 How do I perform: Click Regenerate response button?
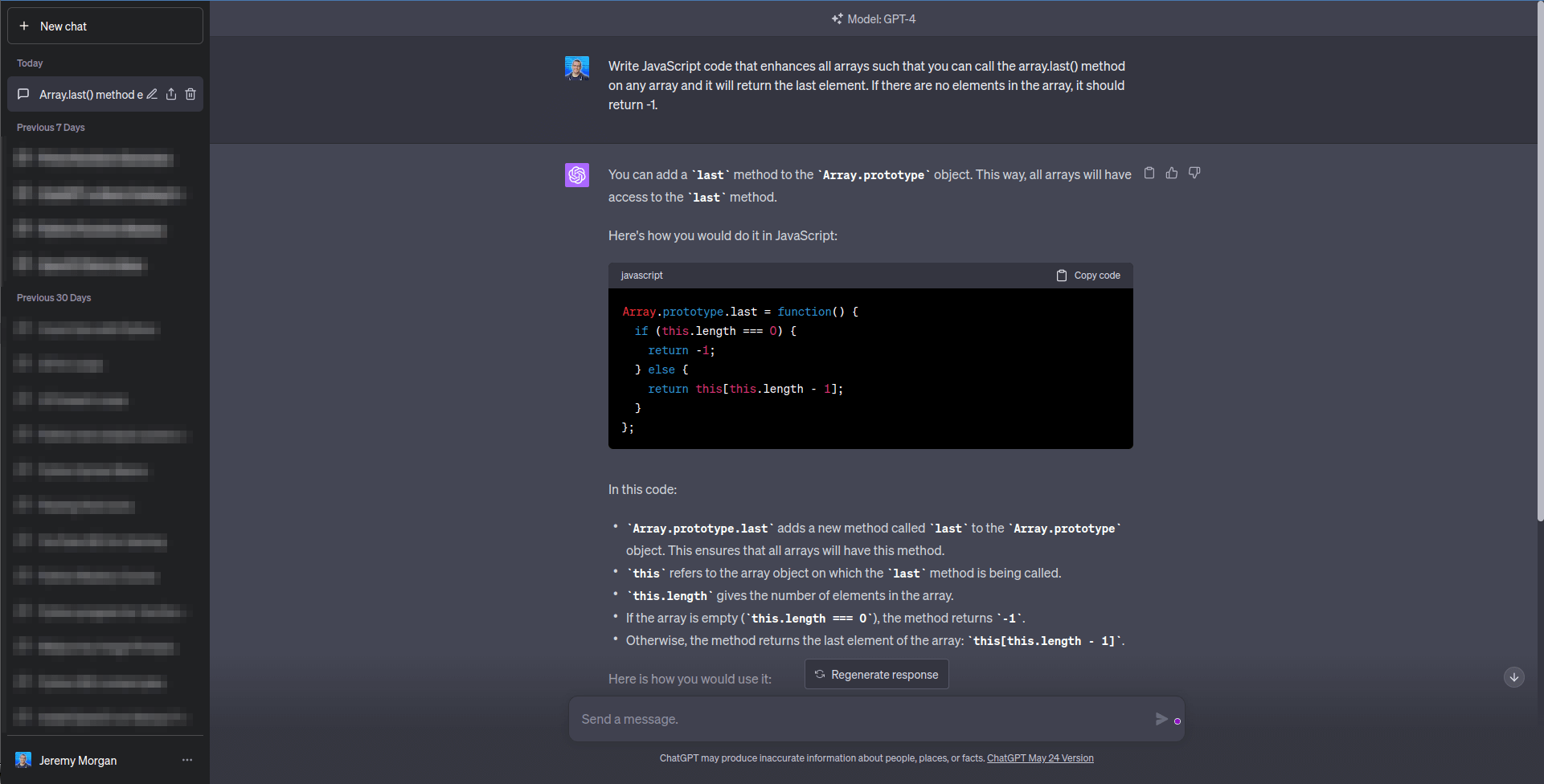point(877,675)
